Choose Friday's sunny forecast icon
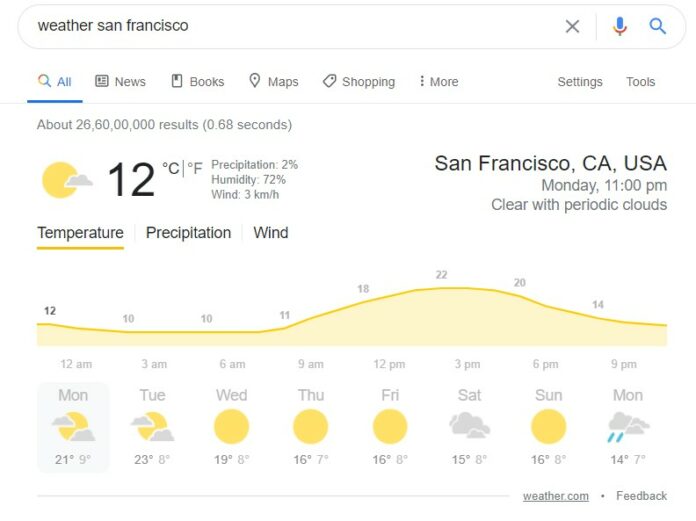Image resolution: width=696 pixels, height=521 pixels. tap(390, 427)
